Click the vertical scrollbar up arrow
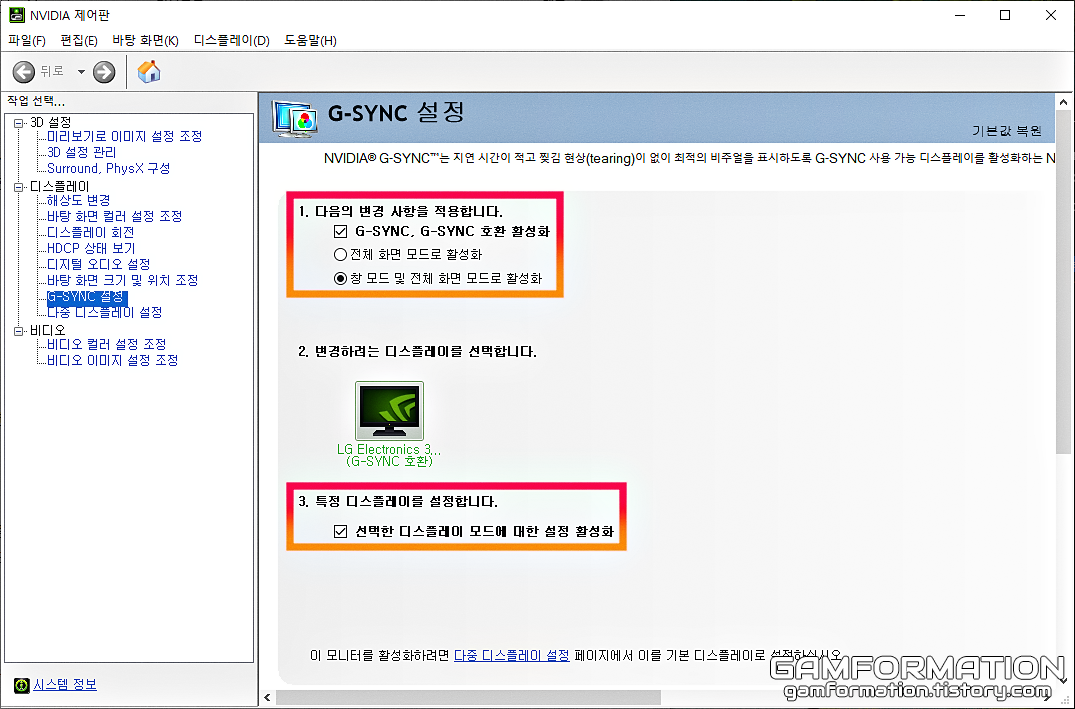The width and height of the screenshot is (1075, 709). pos(1063,101)
